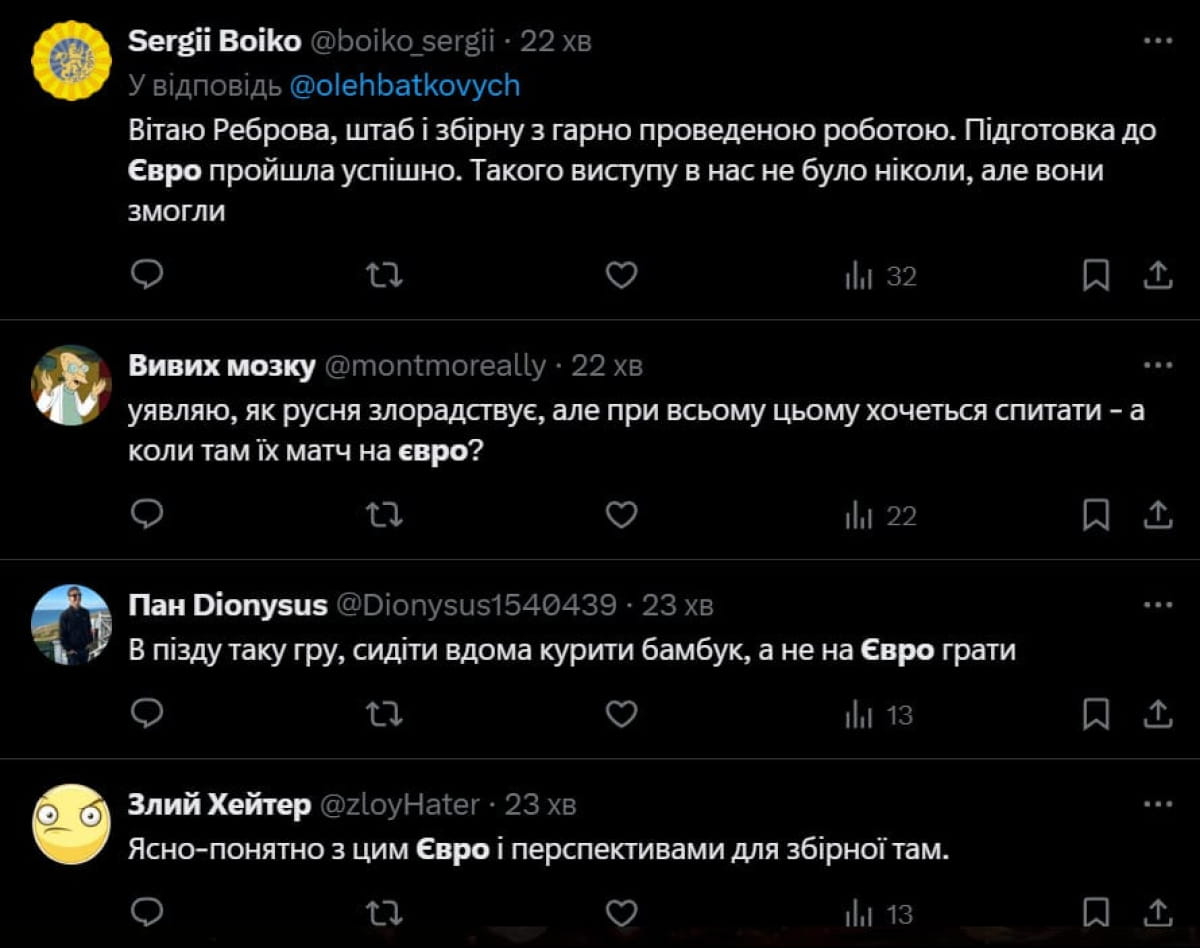This screenshot has width=1200, height=948.
Task: Open the @olehbatkovych profile link
Action: click(x=405, y=86)
